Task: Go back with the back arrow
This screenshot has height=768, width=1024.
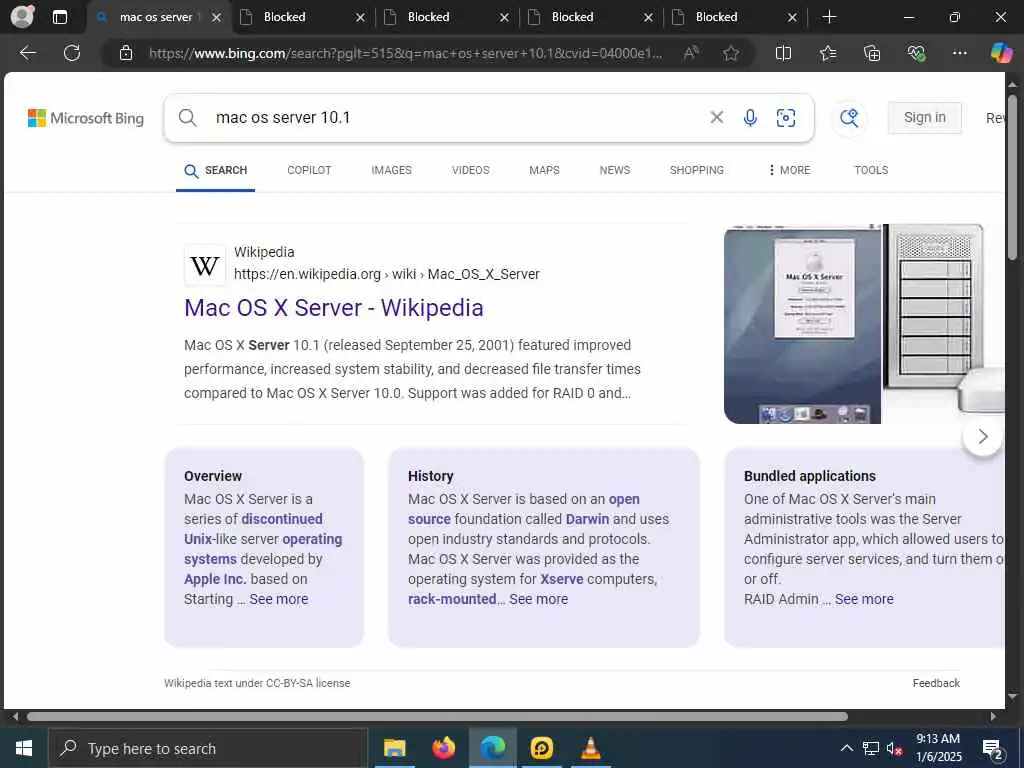Action: [27, 53]
